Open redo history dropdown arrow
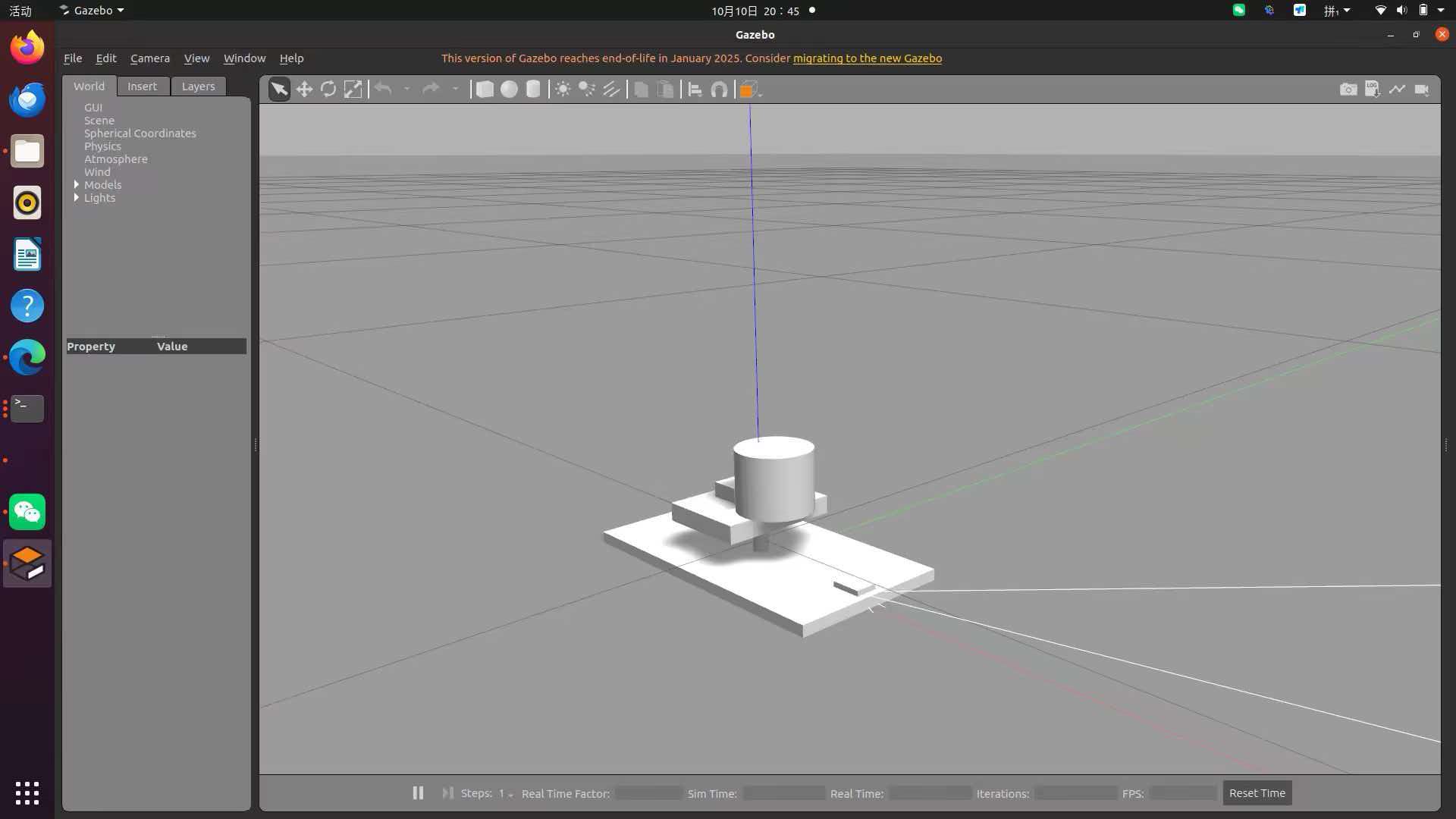Viewport: 1456px width, 819px height. click(455, 89)
